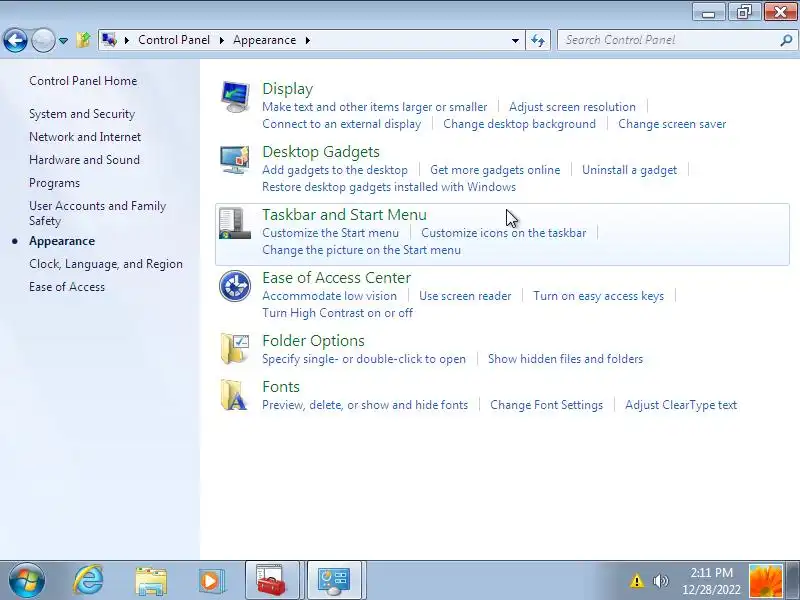The height and width of the screenshot is (600, 800).
Task: Click Customize icons on the taskbar
Action: tap(504, 233)
